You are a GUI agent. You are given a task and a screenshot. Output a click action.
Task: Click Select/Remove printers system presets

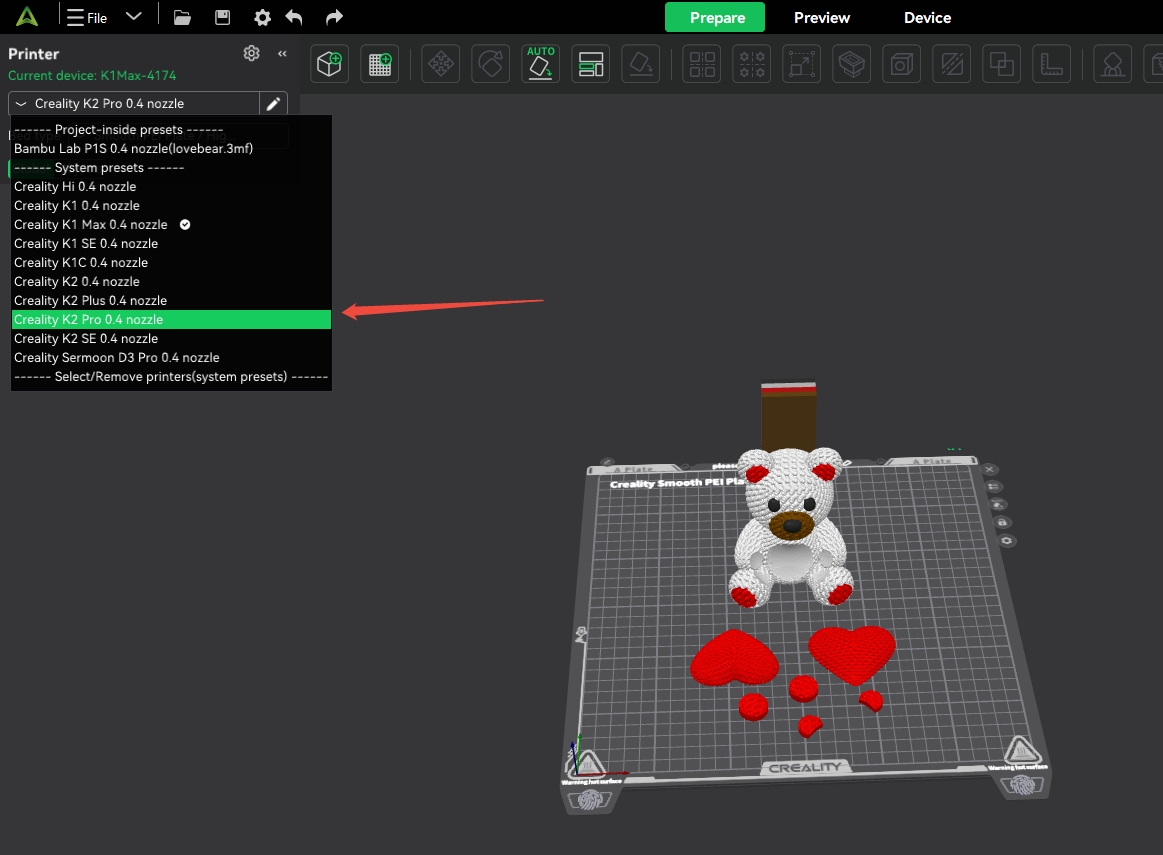[171, 377]
